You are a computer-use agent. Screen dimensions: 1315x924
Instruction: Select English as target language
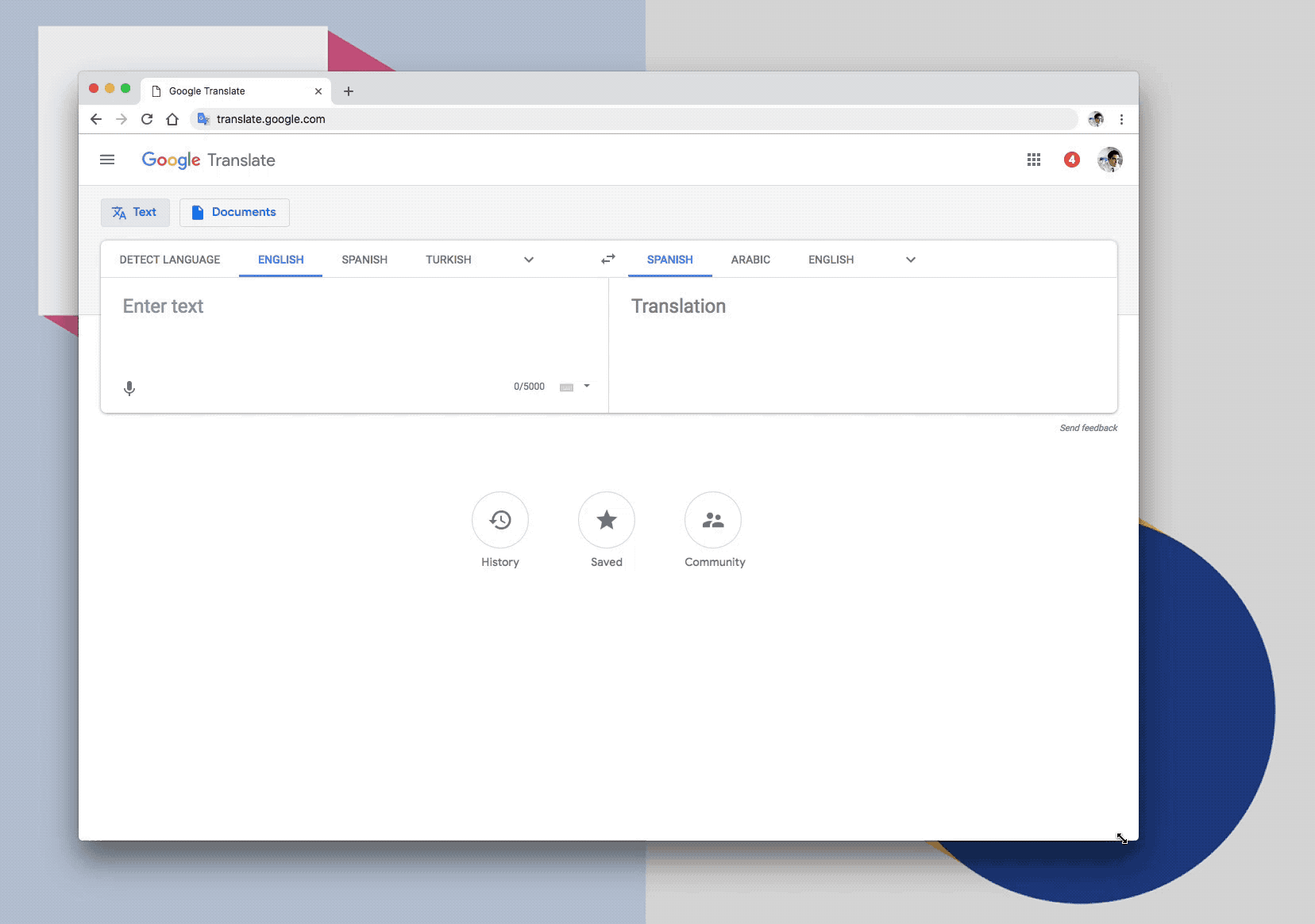click(x=831, y=260)
